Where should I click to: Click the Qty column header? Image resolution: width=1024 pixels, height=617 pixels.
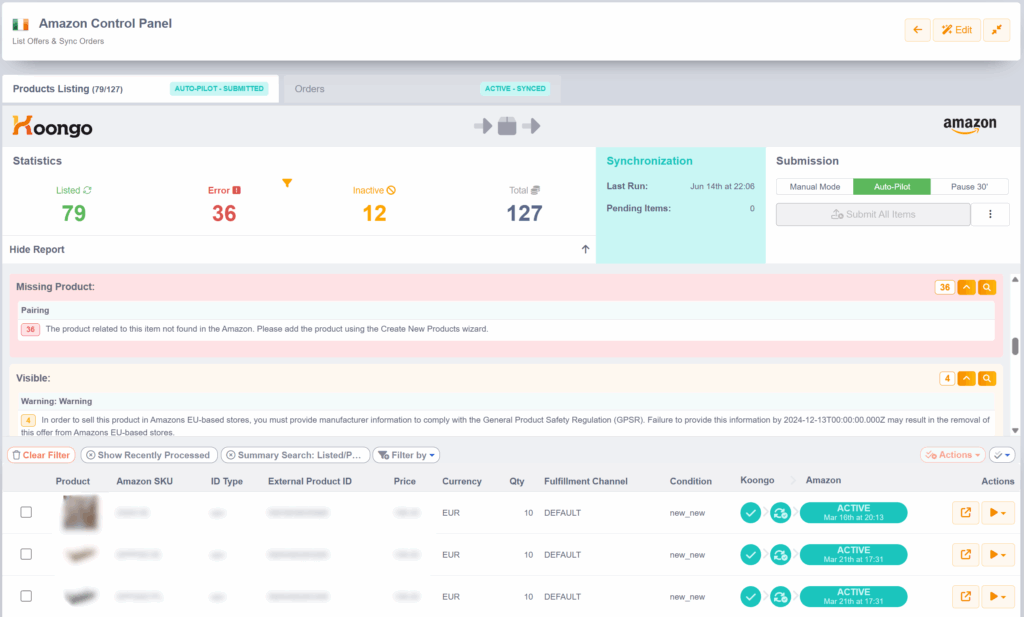517,481
